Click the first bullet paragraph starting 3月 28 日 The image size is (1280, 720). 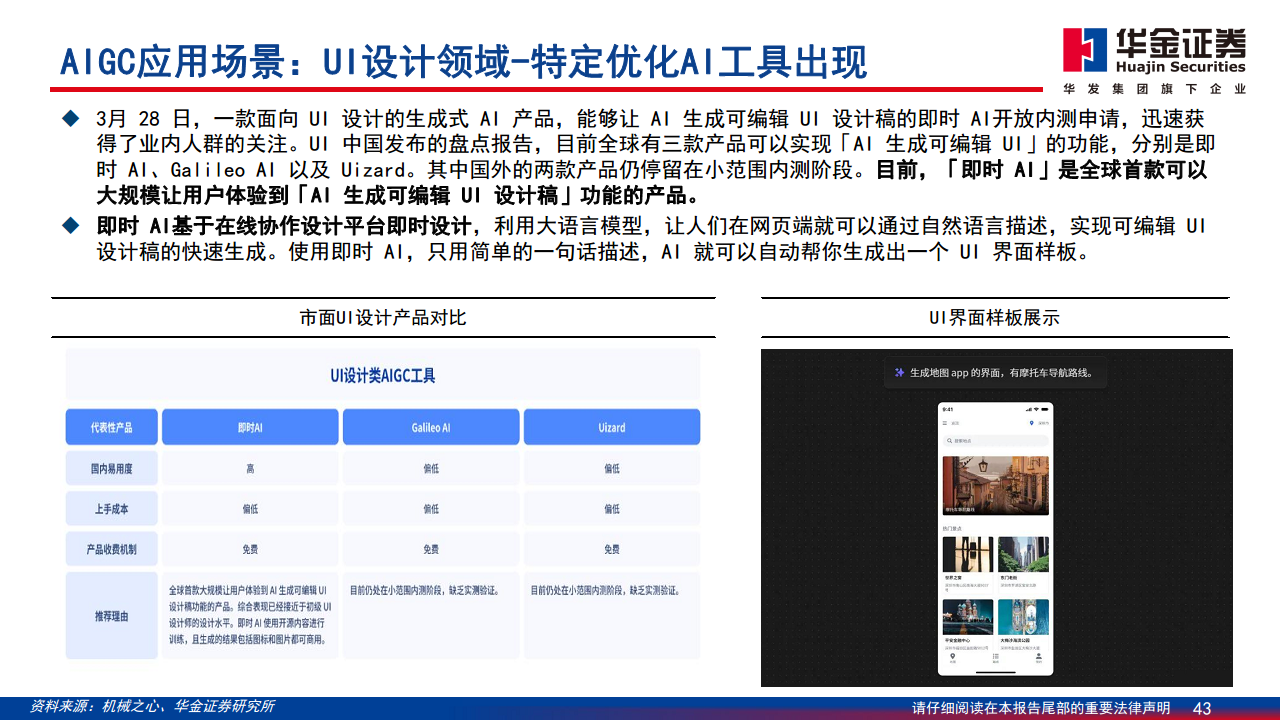coord(655,157)
